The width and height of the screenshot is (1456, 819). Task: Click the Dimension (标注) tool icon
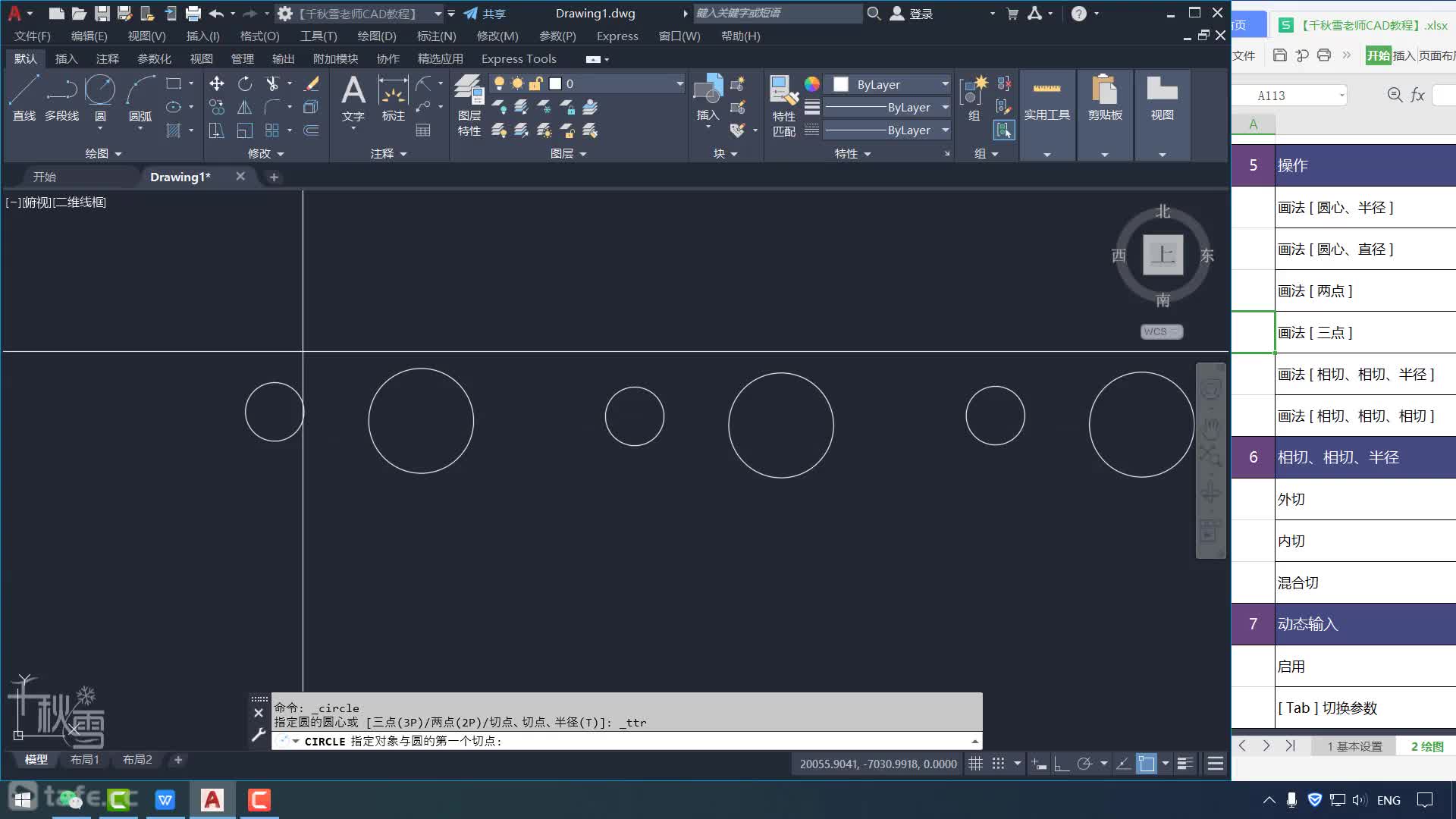tap(393, 99)
